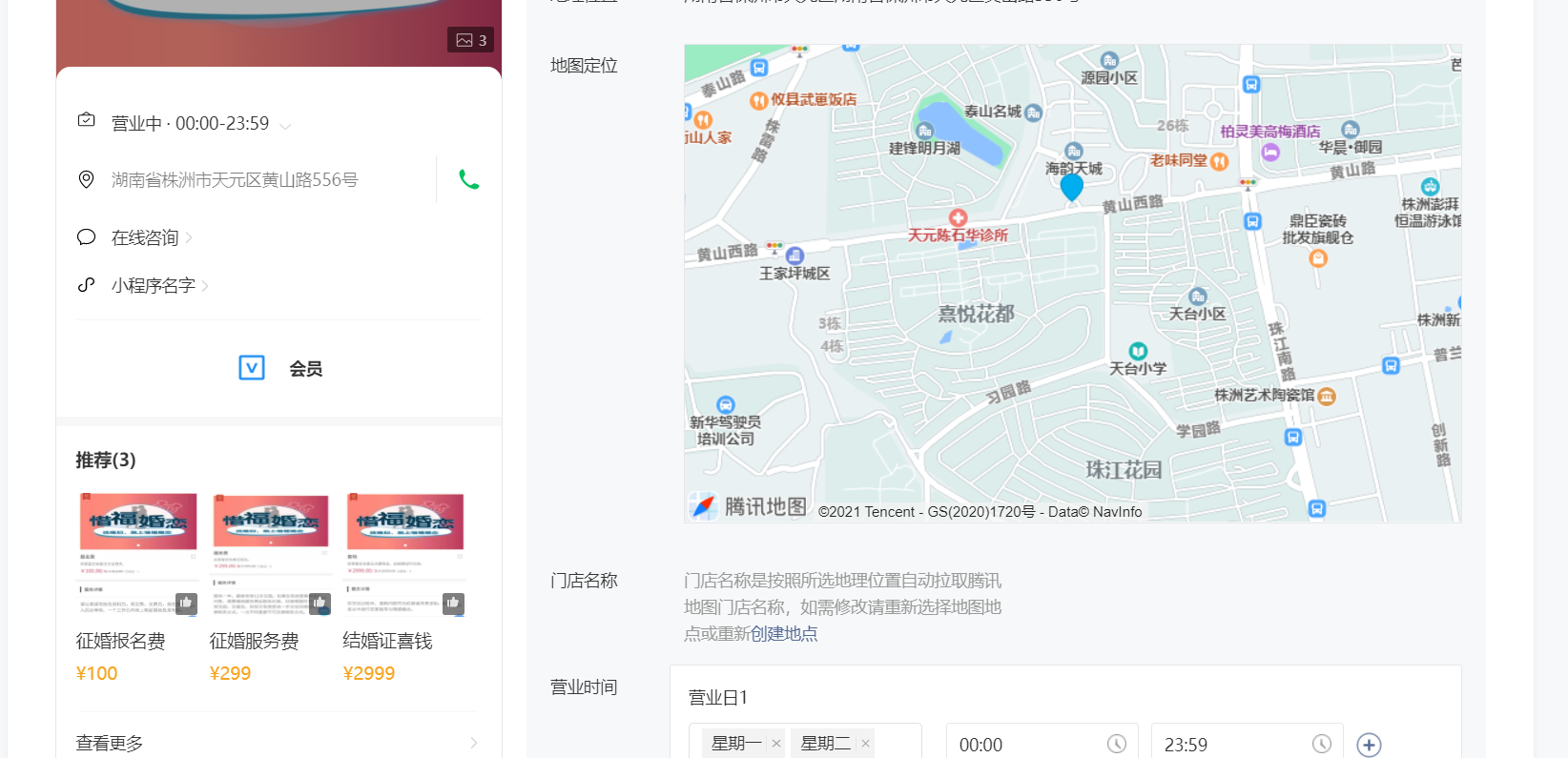The width and height of the screenshot is (1568, 758).
Task: Click the 天台小区 residential marker on map
Action: click(x=1198, y=297)
